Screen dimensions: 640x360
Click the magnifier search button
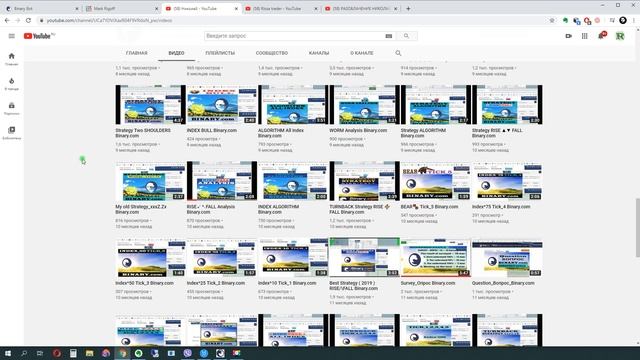406,36
